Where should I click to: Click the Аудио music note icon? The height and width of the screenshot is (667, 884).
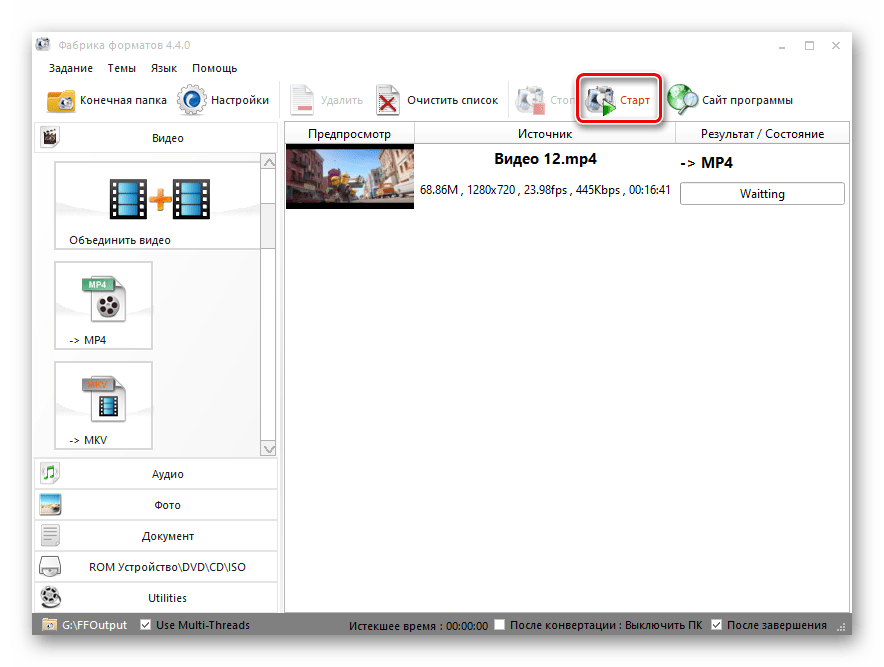(x=50, y=473)
